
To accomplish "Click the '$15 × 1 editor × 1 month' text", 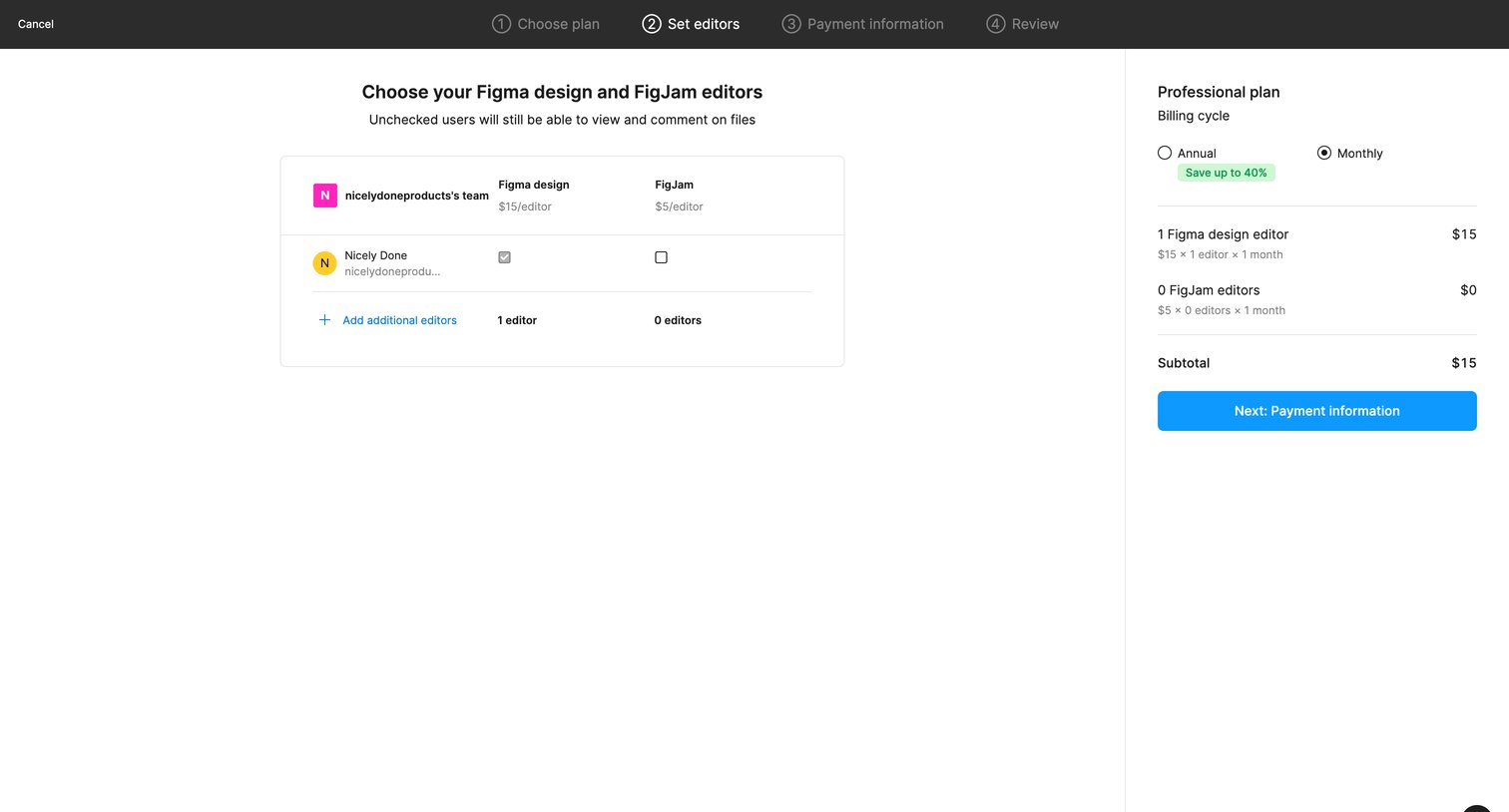I will 1221,254.
